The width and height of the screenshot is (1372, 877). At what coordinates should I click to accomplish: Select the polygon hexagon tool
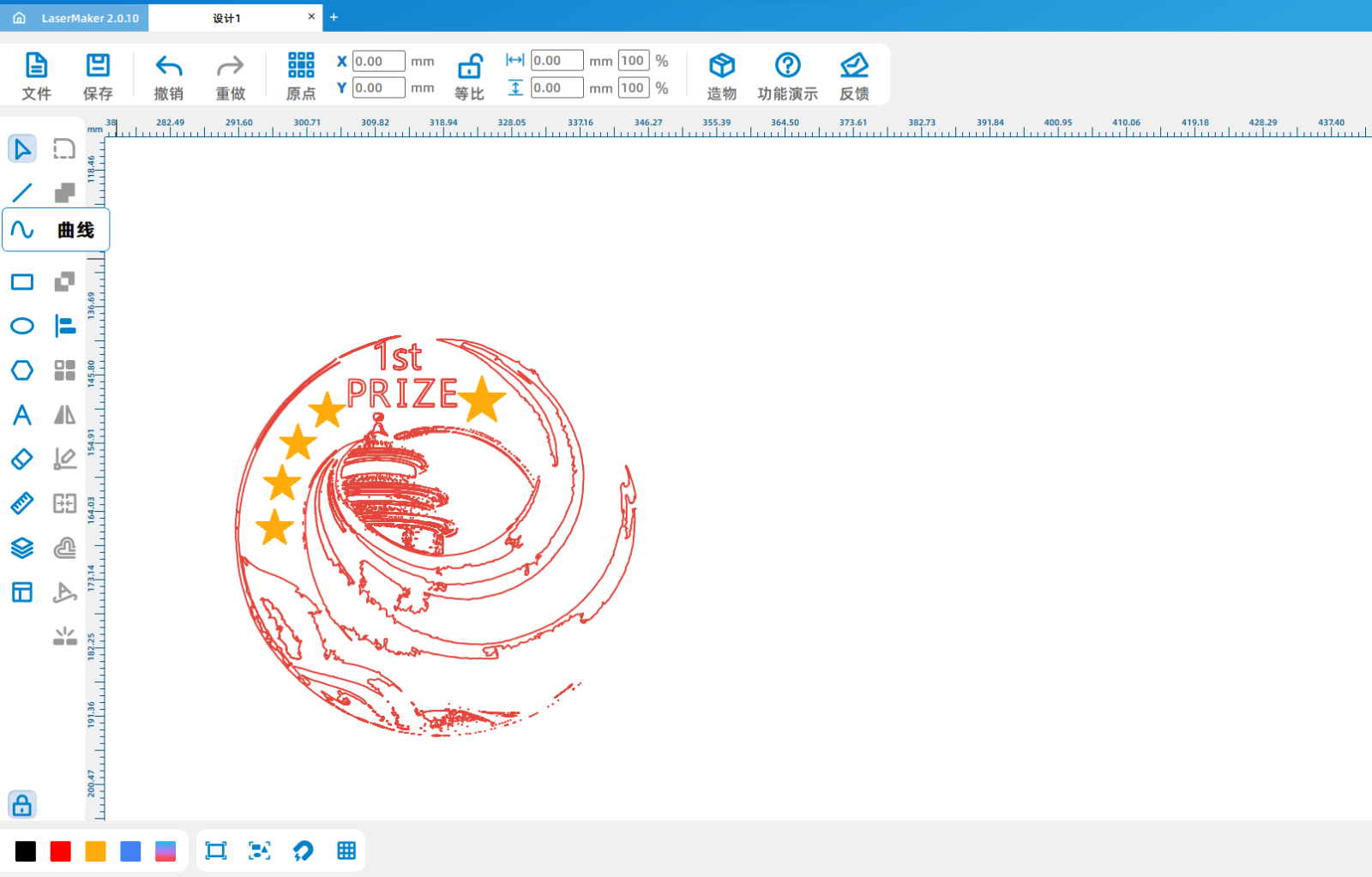[22, 370]
